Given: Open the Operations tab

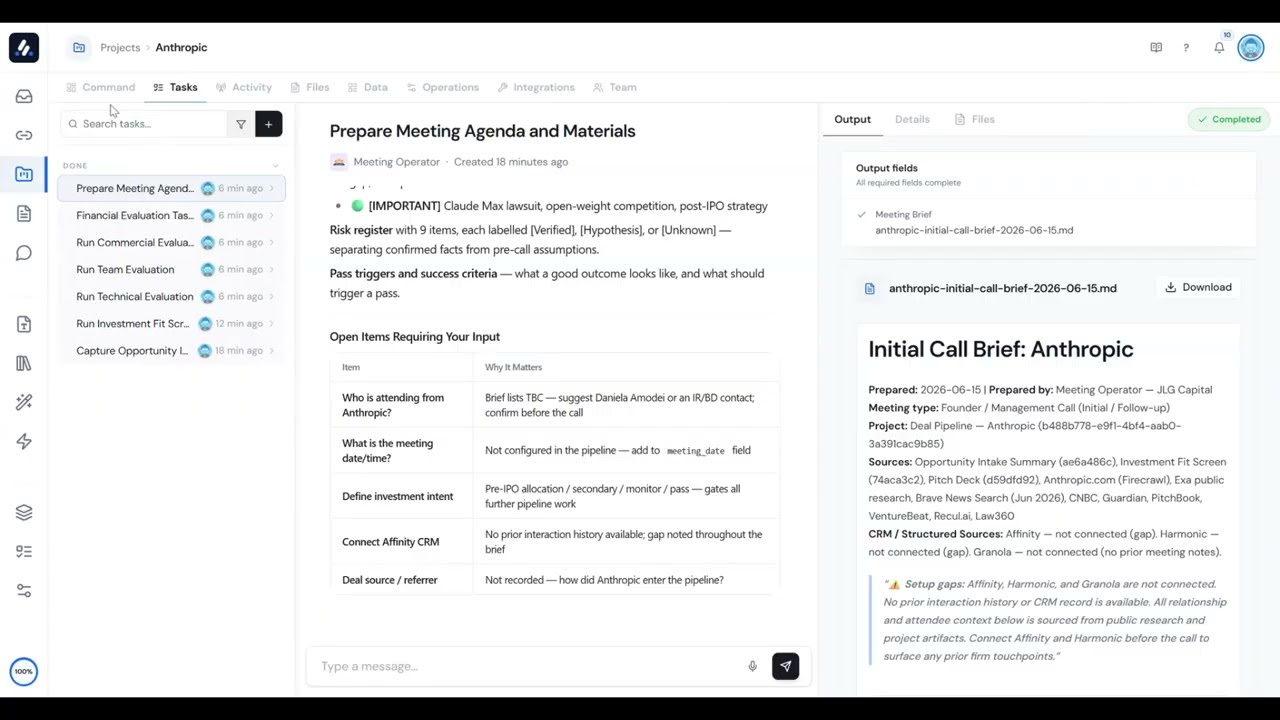Looking at the screenshot, I should 443,87.
